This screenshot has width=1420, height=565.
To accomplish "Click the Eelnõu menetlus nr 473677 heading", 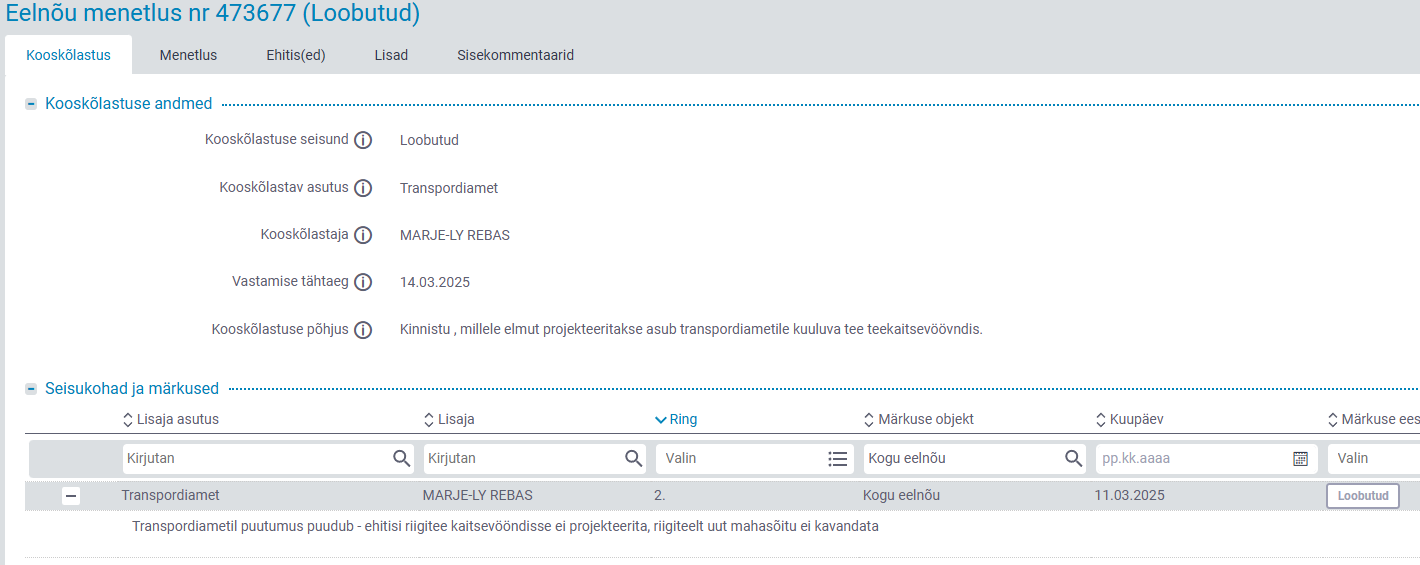I will [x=213, y=14].
